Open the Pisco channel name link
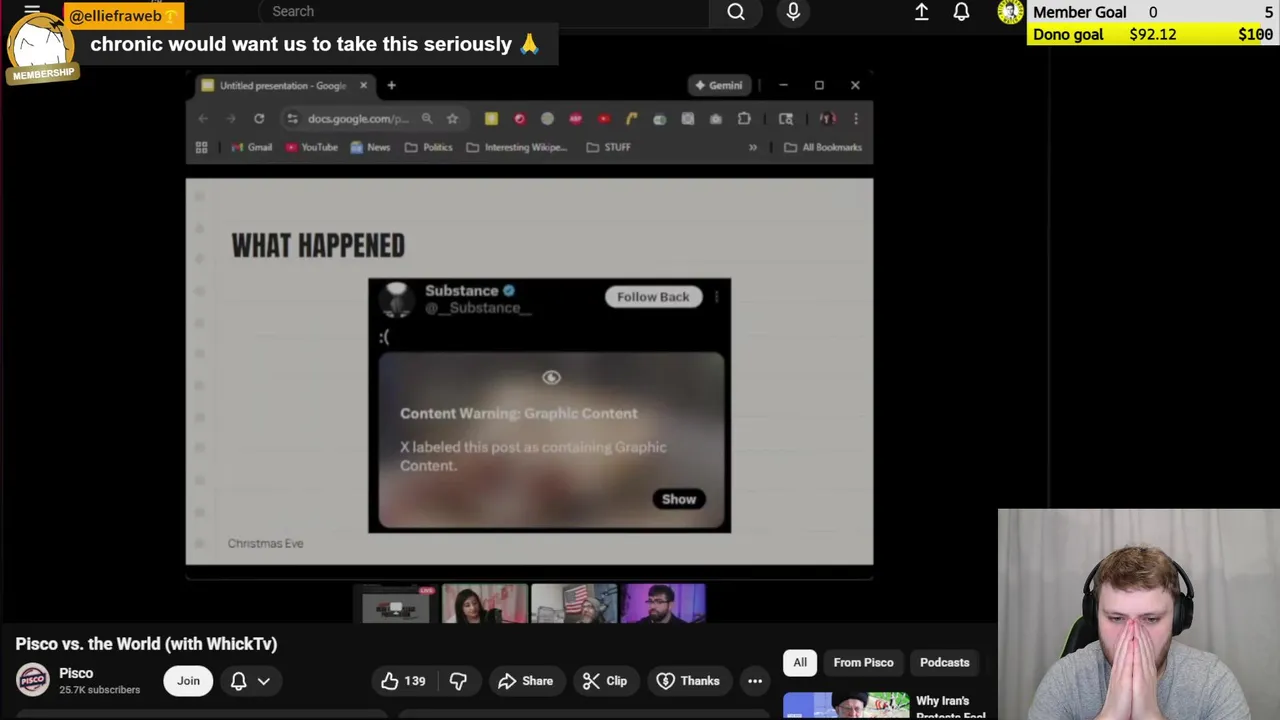 76,673
